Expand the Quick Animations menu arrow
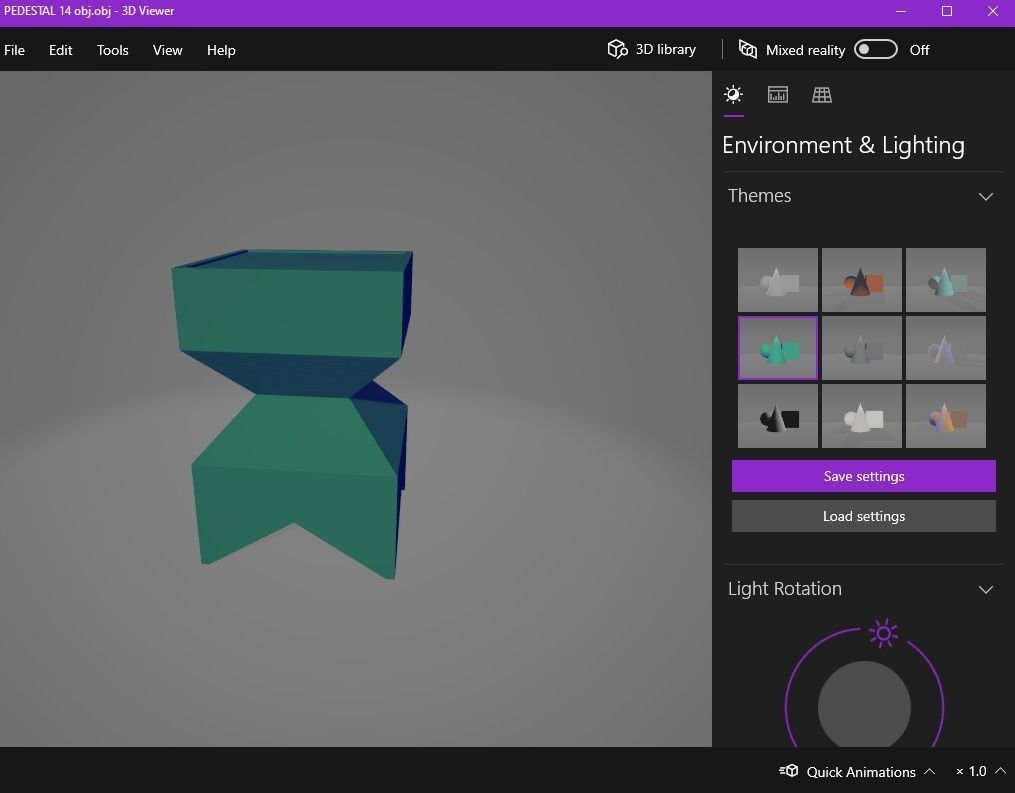 pos(930,771)
